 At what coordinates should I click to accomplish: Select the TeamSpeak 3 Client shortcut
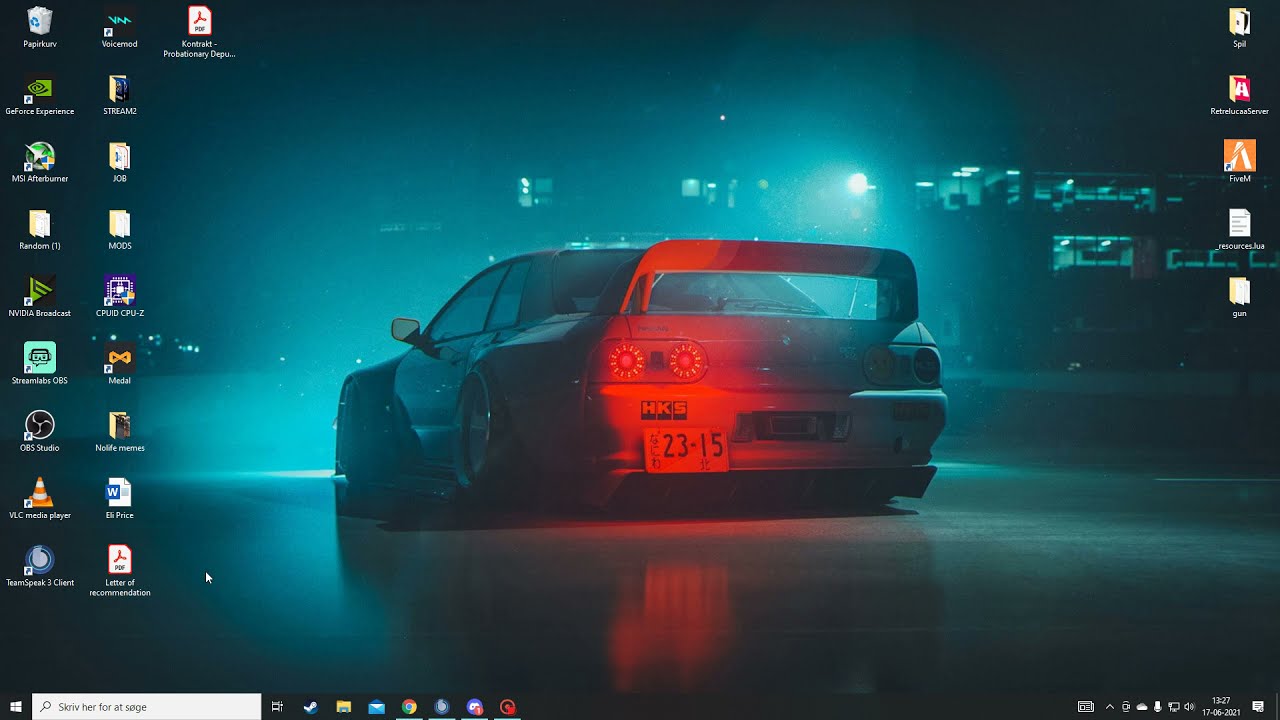40,566
